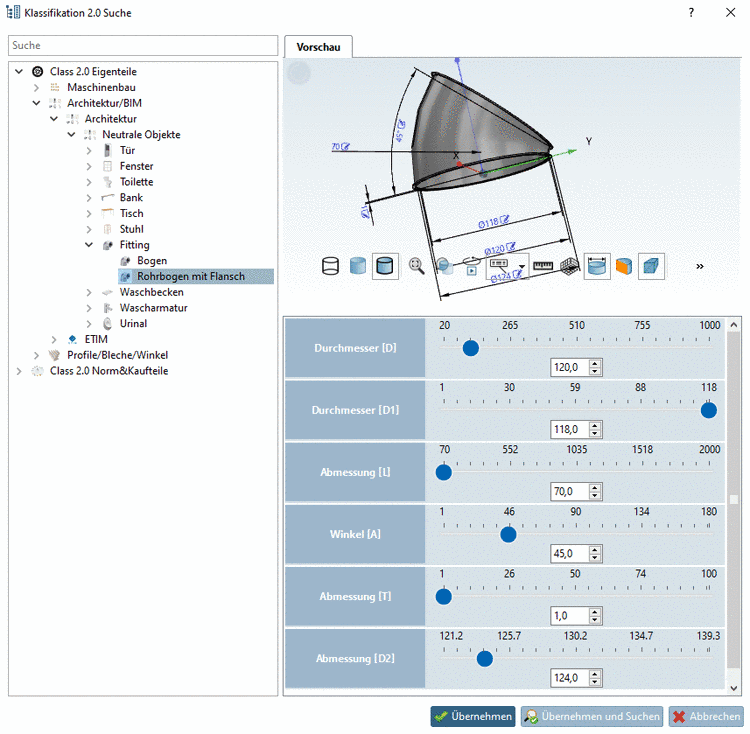The width and height of the screenshot is (750, 734).
Task: Click transparency view icon in preview toolbar
Action: [445, 266]
